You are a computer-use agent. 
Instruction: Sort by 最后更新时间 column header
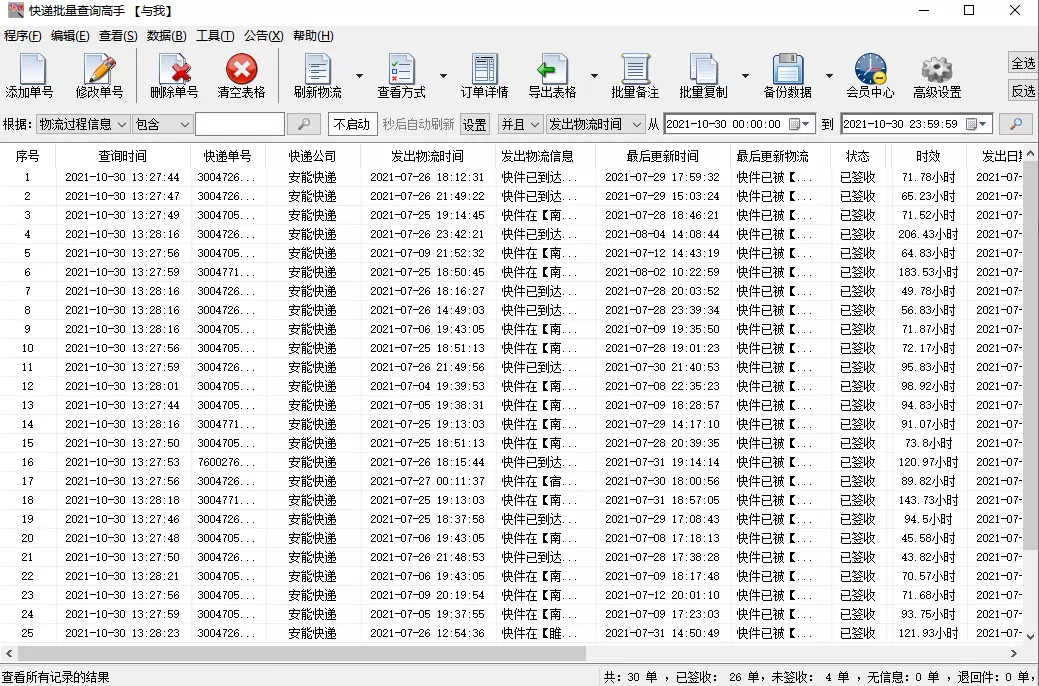pyautogui.click(x=662, y=156)
